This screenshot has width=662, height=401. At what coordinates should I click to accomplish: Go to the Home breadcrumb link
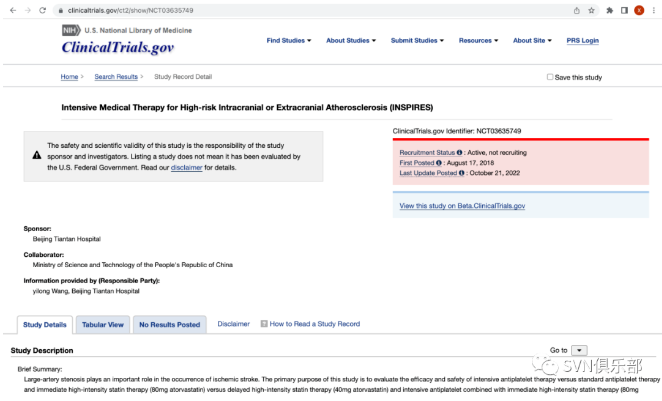coord(69,77)
